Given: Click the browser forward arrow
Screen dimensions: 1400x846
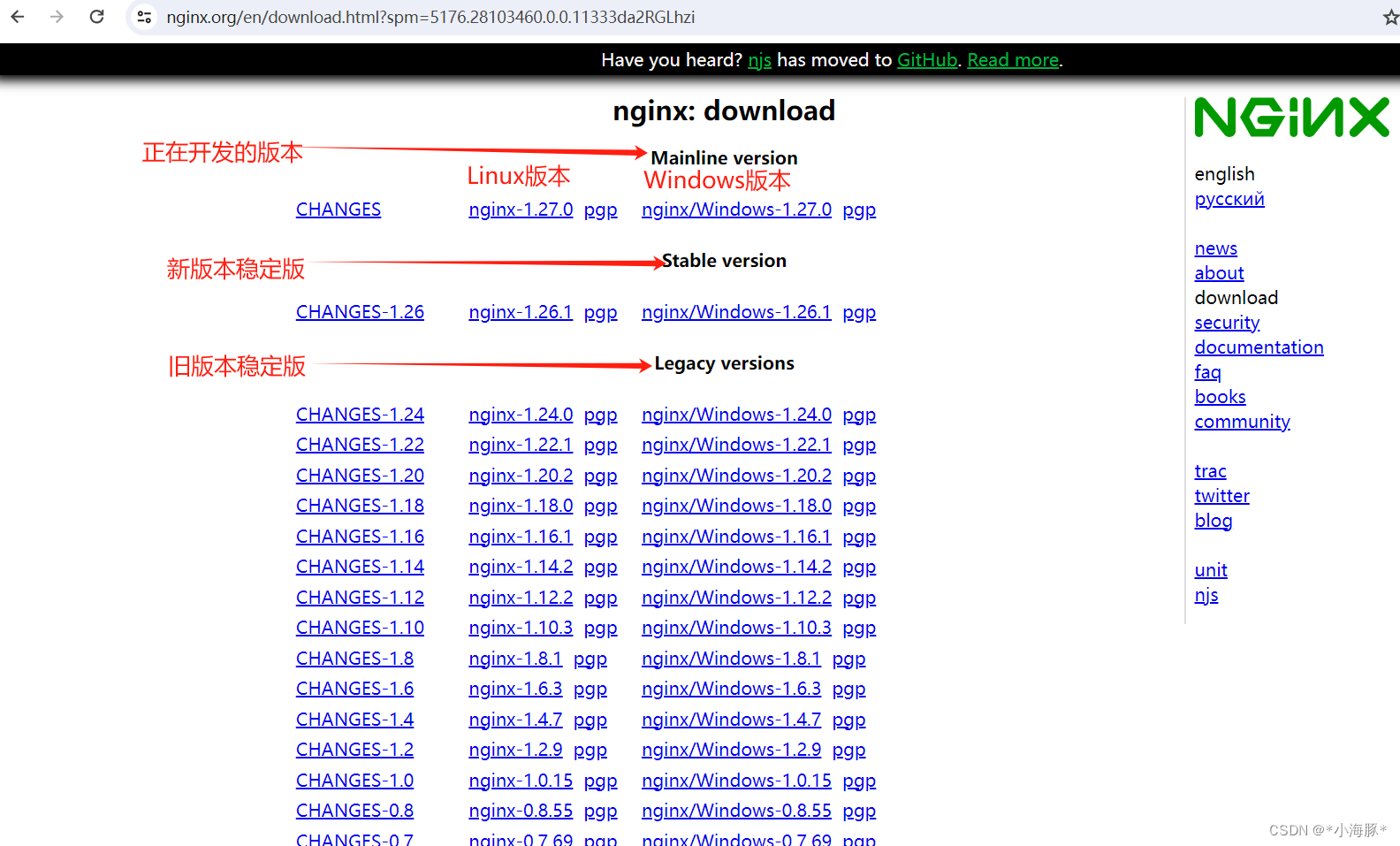Looking at the screenshot, I should click(x=57, y=17).
